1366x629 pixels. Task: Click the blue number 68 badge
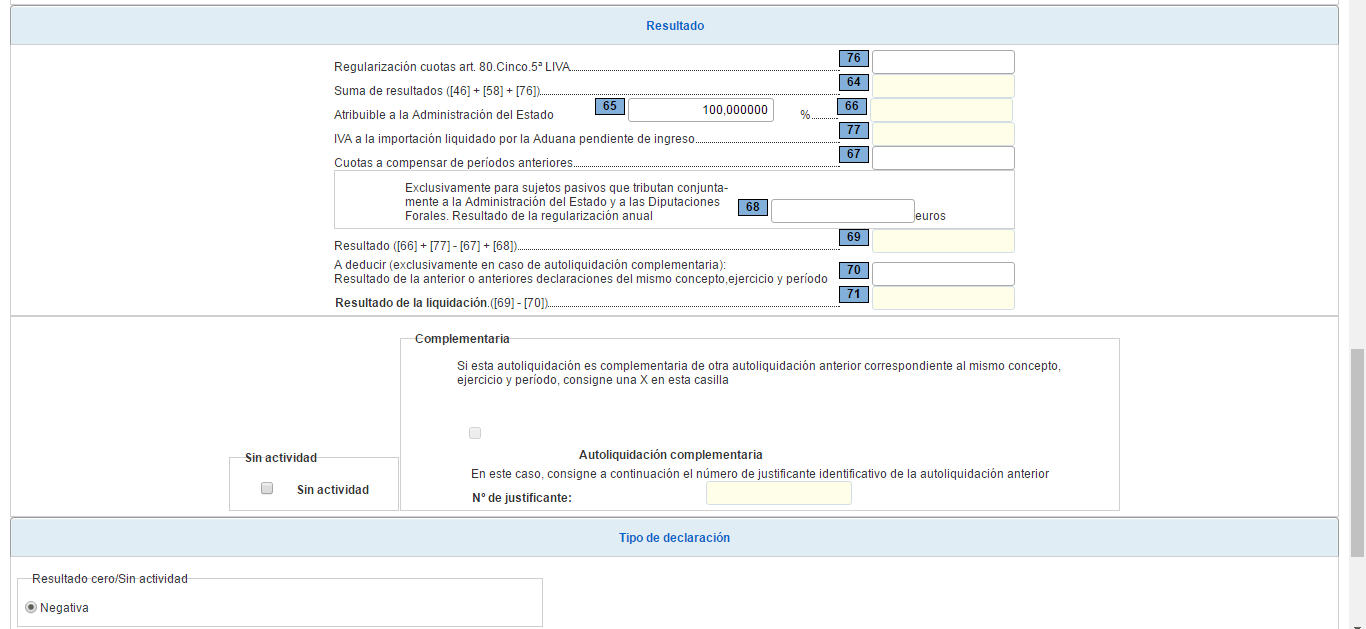752,207
